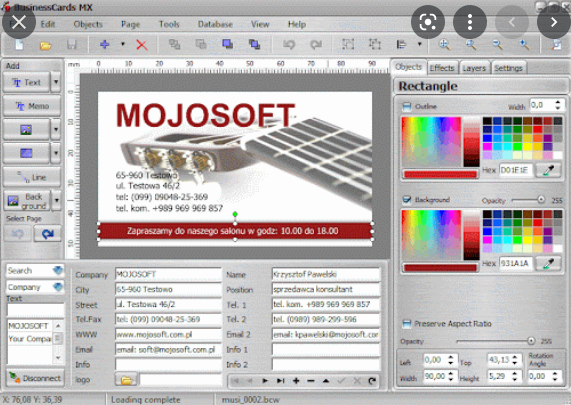Open Google Lens search icon in the overlay
The image size is (571, 405).
(x=428, y=22)
